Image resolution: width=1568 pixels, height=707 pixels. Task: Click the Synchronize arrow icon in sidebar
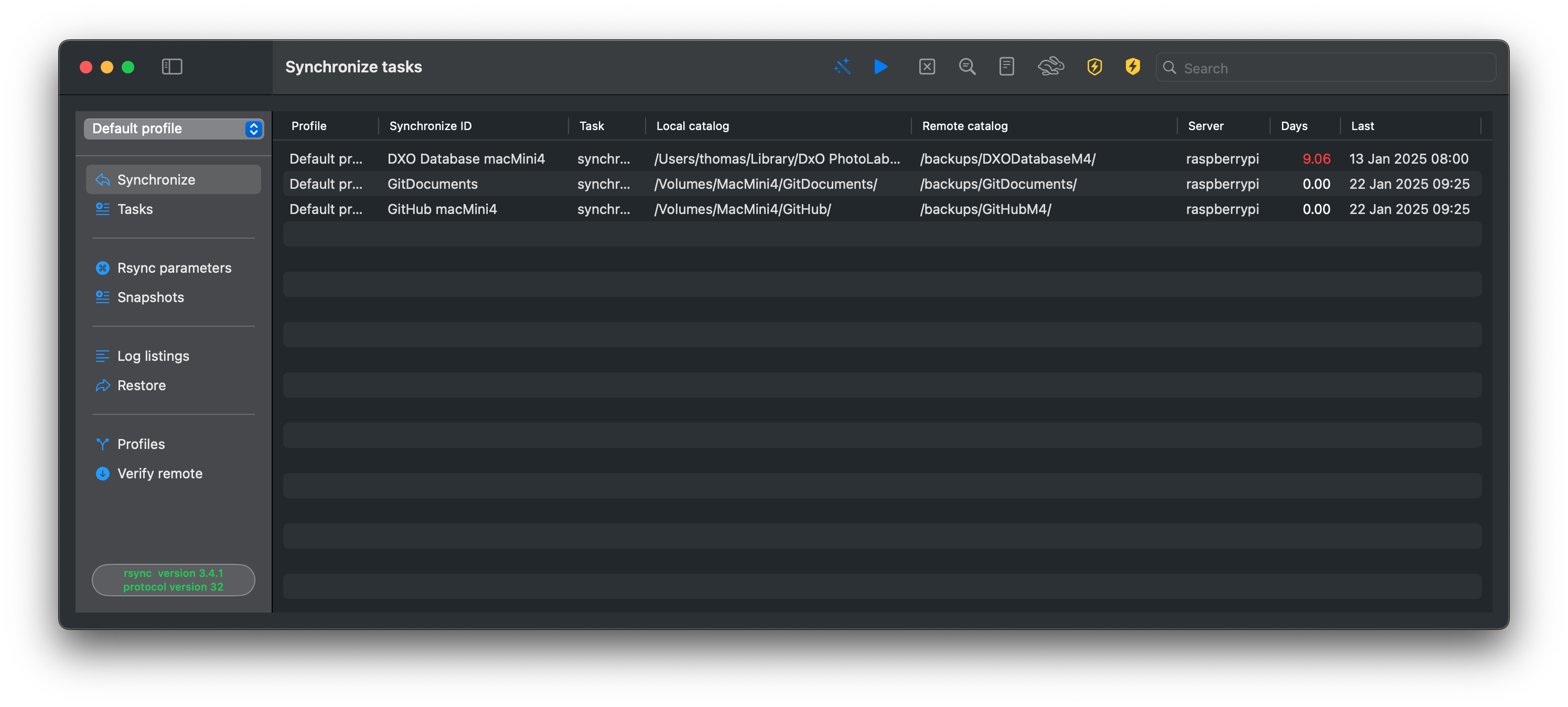102,180
